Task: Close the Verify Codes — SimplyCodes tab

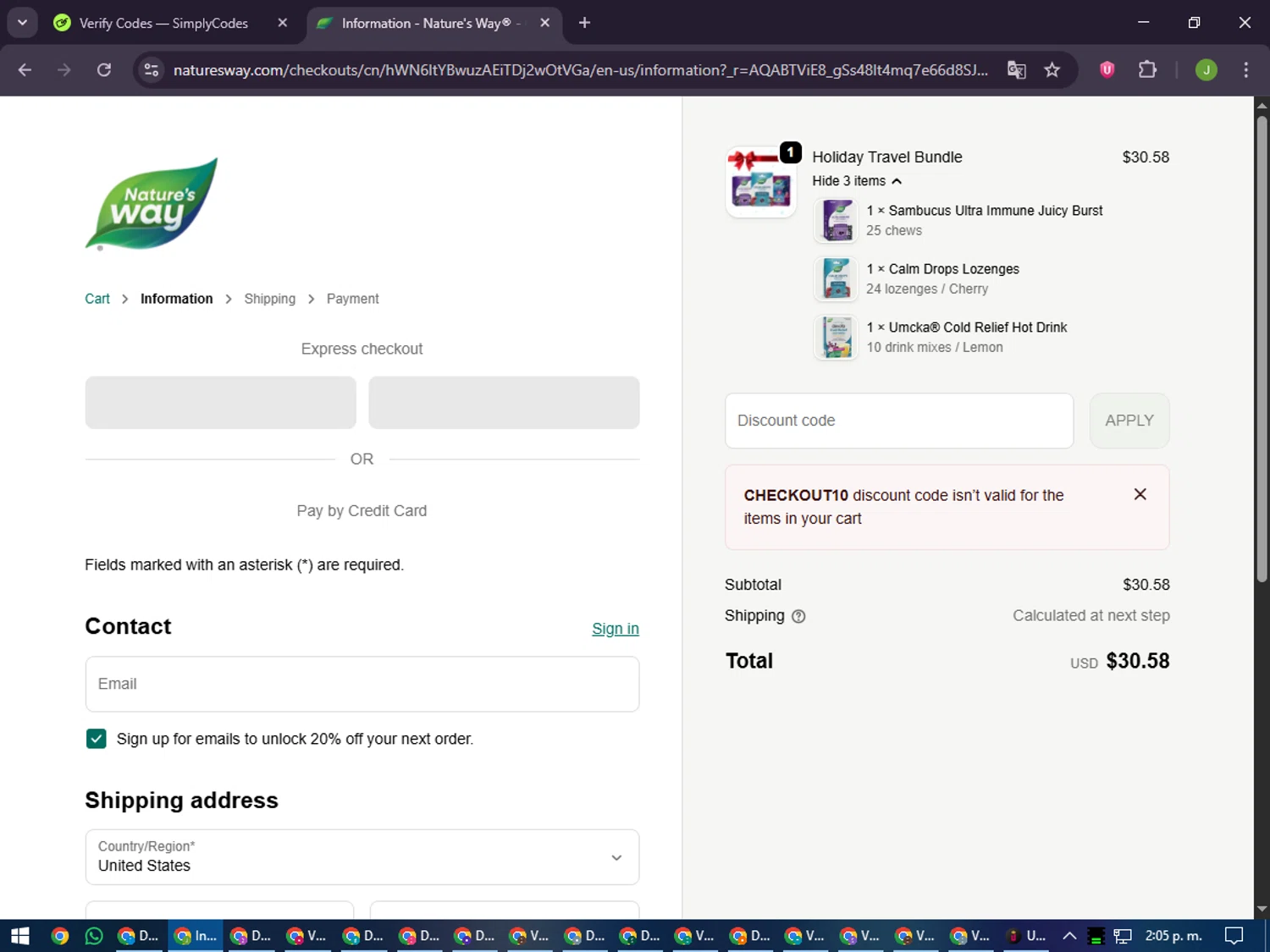Action: click(283, 23)
